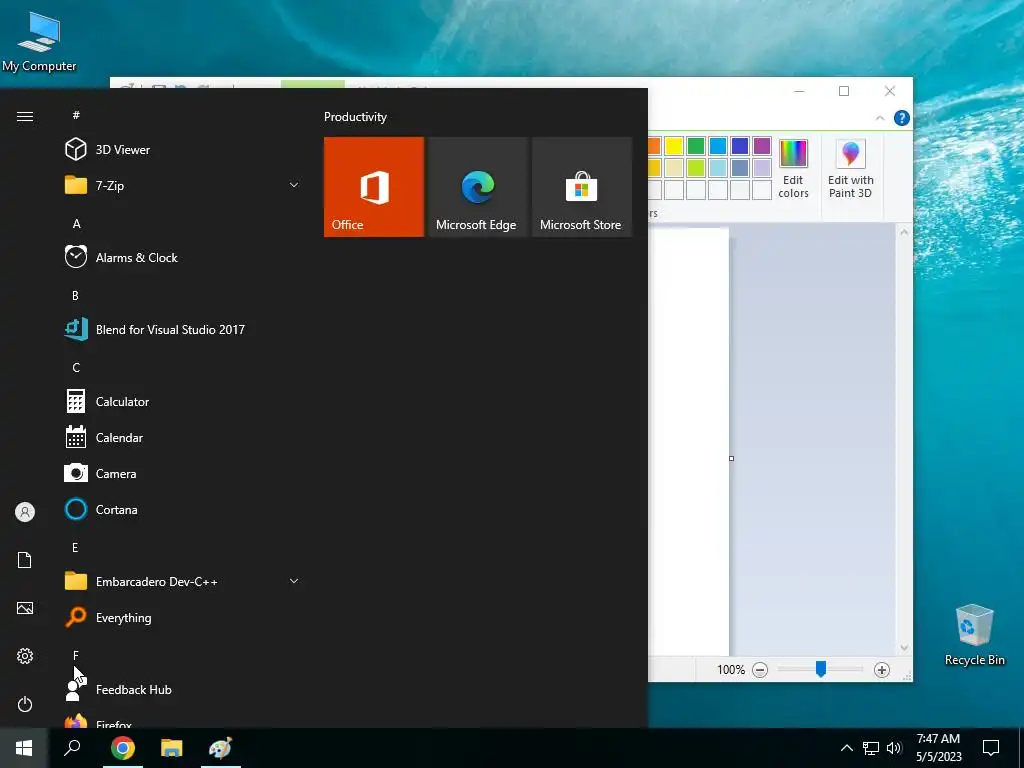The height and width of the screenshot is (768, 1024).
Task: Select the green color swatch in Paint
Action: tap(696, 146)
